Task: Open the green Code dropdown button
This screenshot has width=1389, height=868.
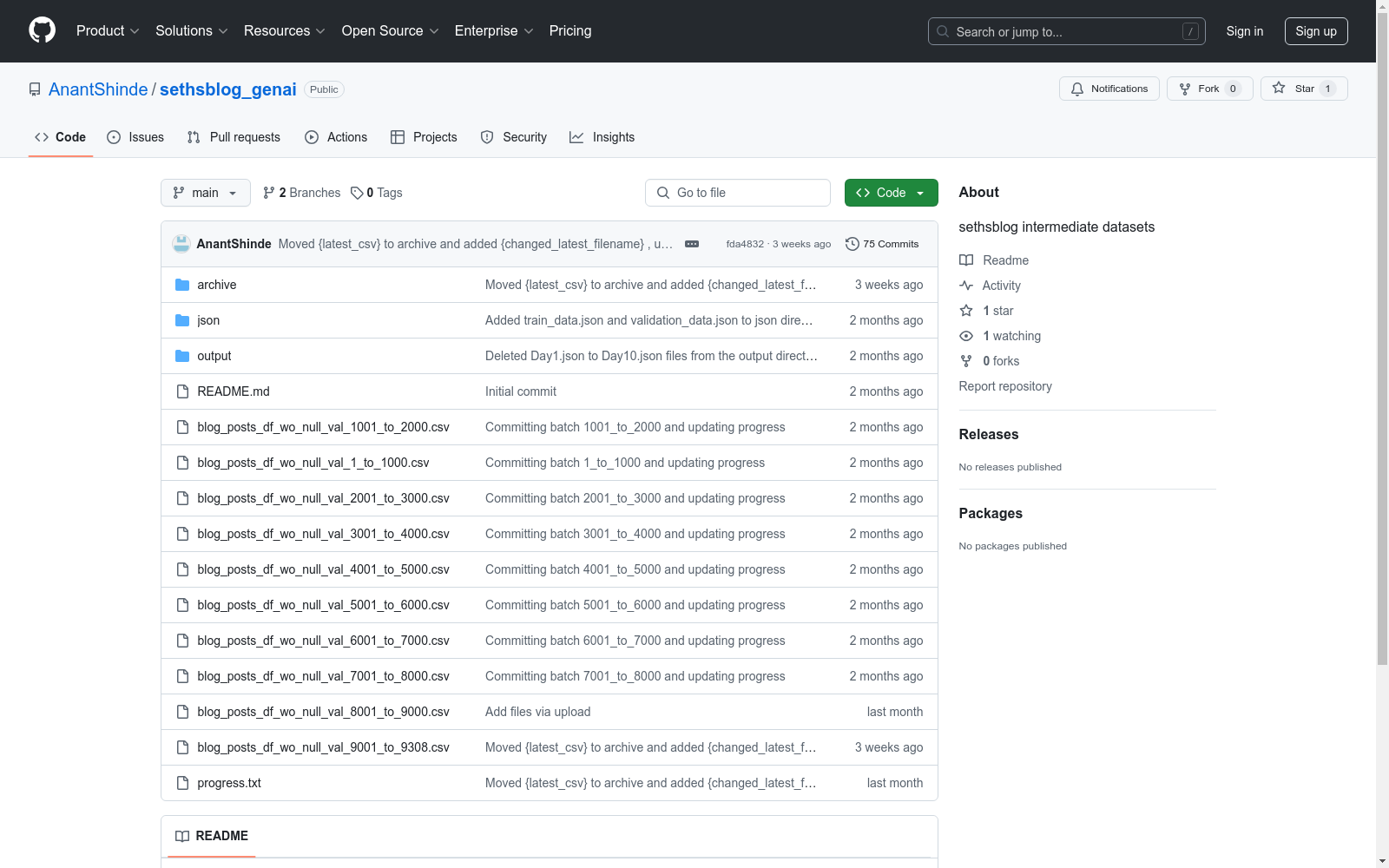Action: tap(892, 193)
